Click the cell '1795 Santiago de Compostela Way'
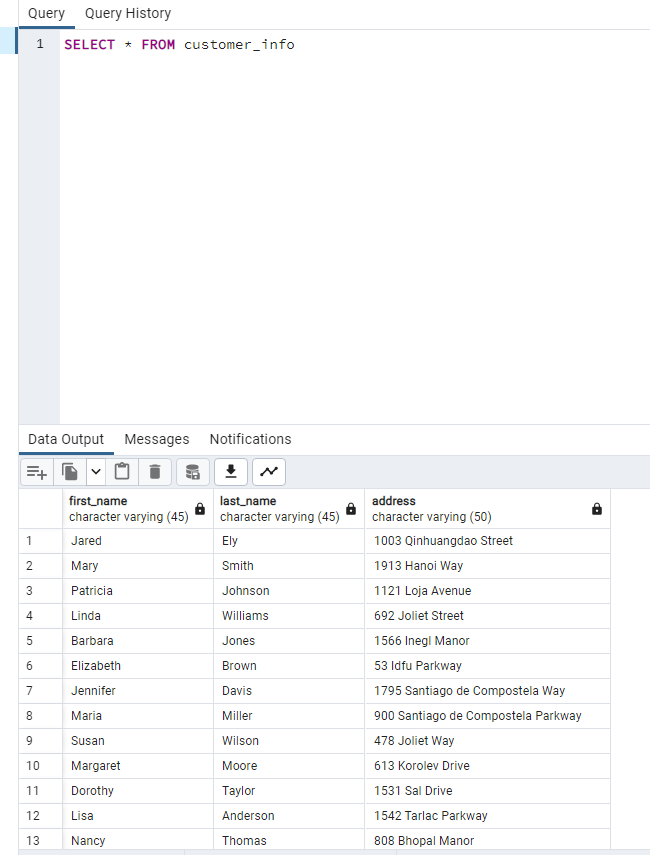Screen dimensions: 650x855 488,691
